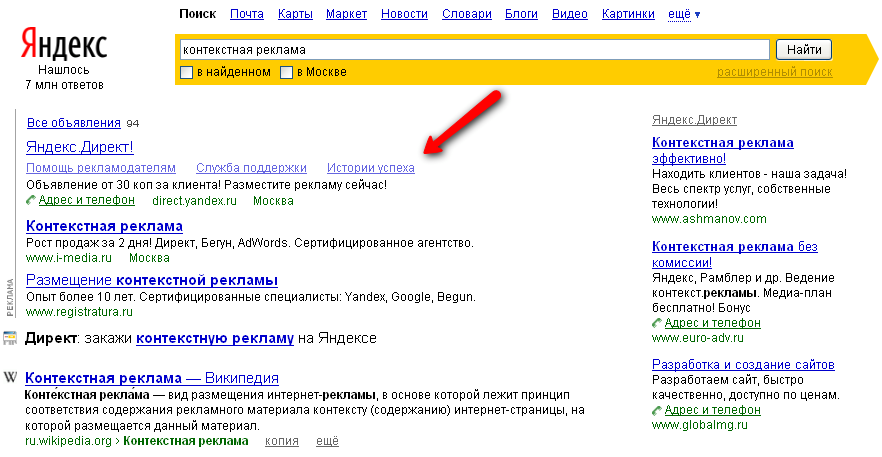Open the Почта service tab
The image size is (882, 457).
pos(247,14)
